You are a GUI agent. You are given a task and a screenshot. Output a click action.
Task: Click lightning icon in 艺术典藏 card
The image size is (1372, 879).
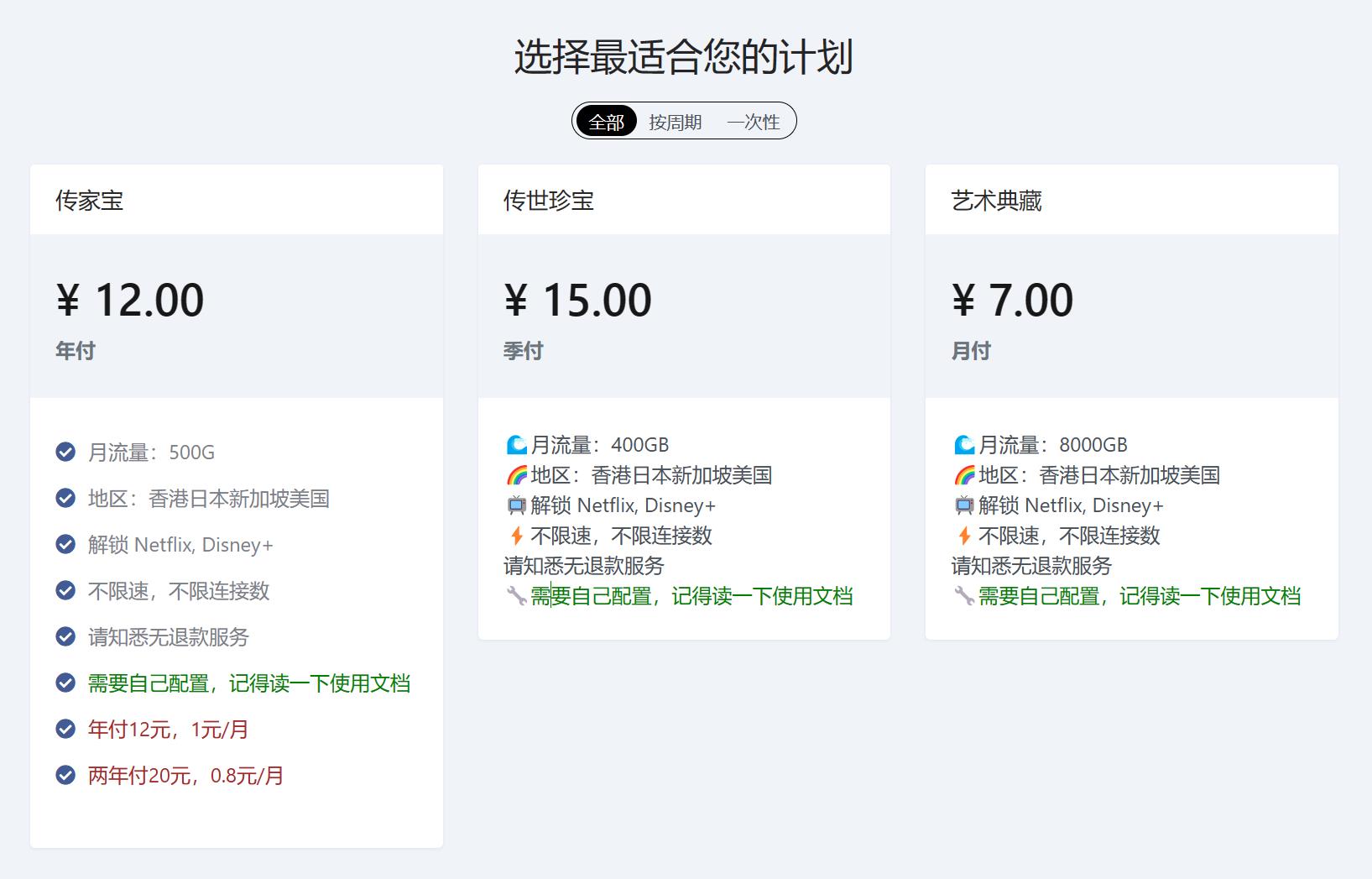(x=965, y=536)
